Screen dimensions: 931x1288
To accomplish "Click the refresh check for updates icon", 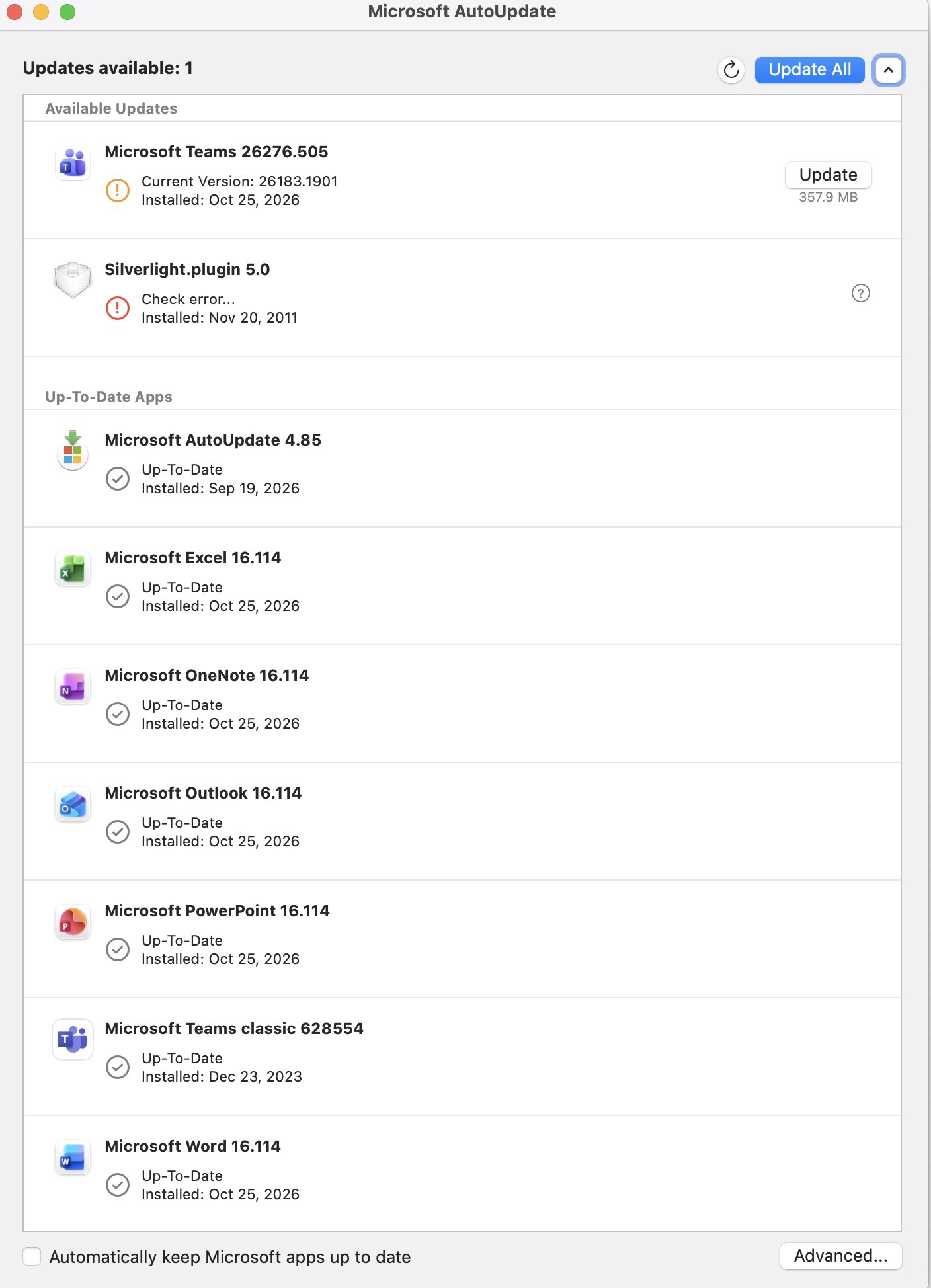I will (x=731, y=69).
